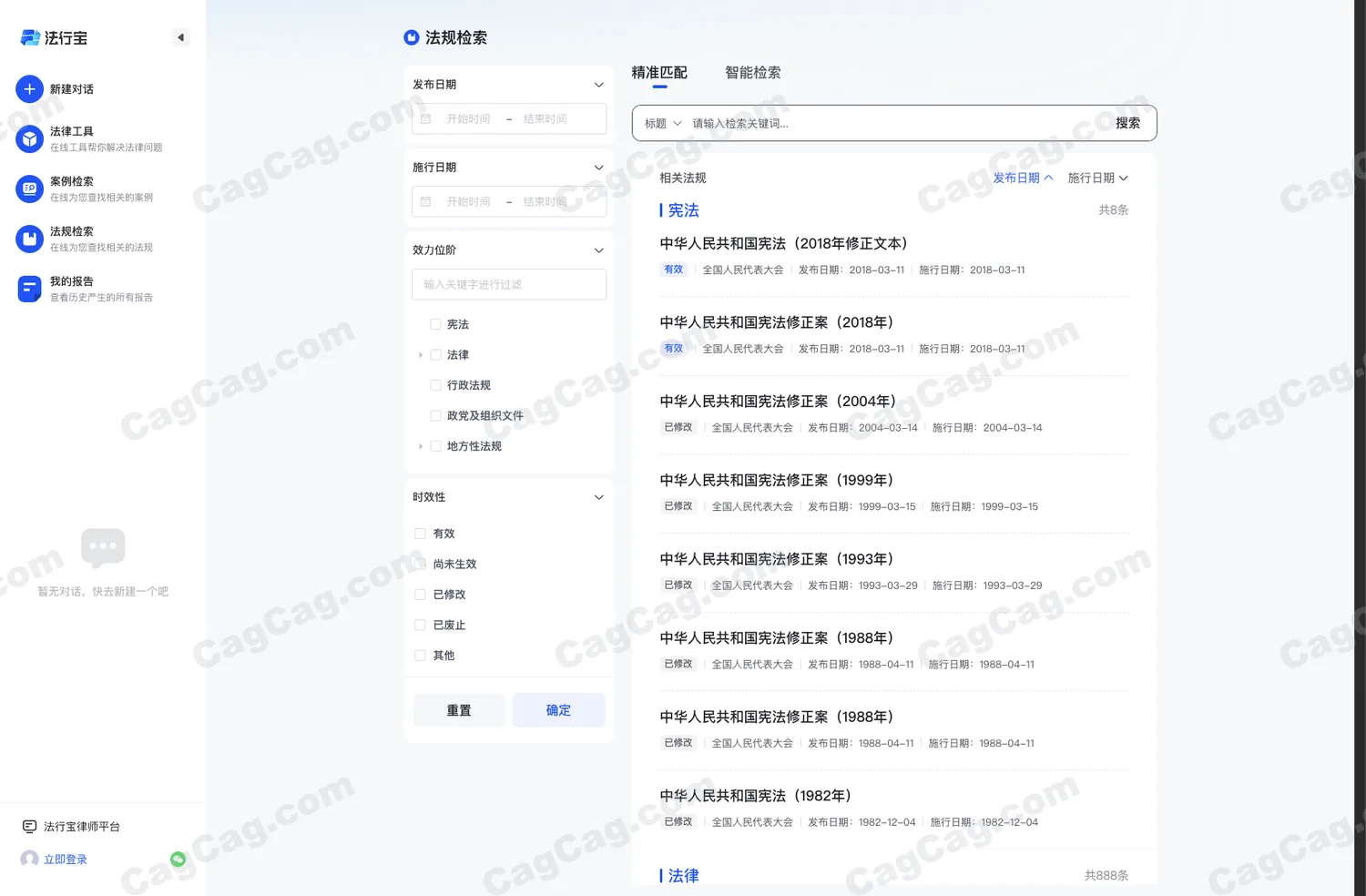Open 我的报告 sidebar icon
Image resolution: width=1366 pixels, height=896 pixels.
coord(29,289)
